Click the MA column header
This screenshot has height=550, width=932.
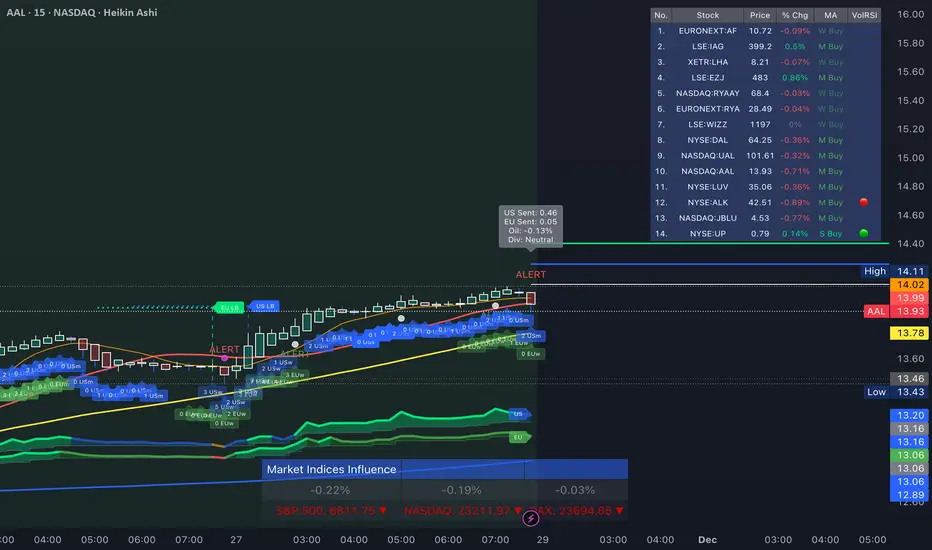tap(830, 15)
